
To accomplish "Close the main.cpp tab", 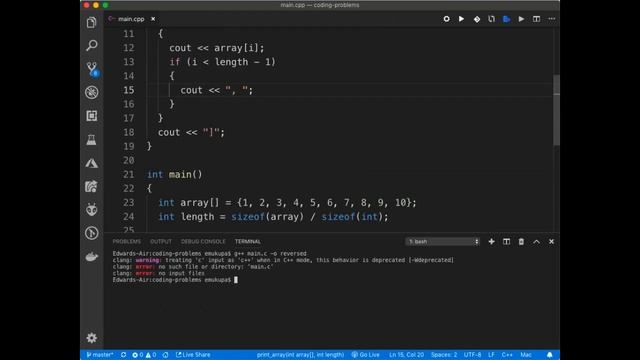I will tap(153, 19).
